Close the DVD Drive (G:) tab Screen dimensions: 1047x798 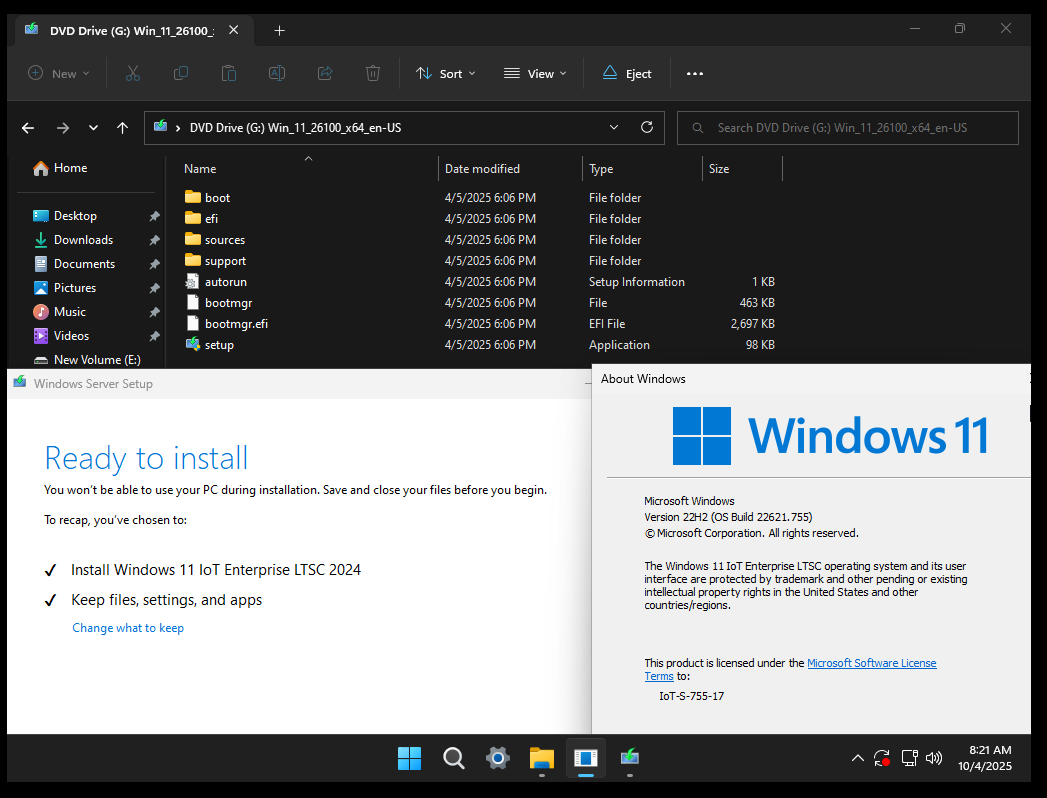click(234, 30)
